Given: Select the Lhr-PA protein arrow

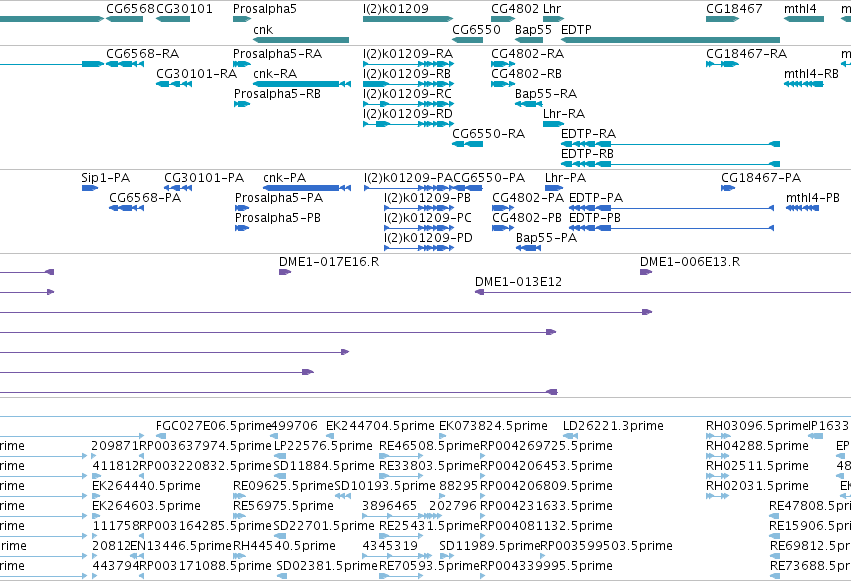Looking at the screenshot, I should (x=554, y=188).
